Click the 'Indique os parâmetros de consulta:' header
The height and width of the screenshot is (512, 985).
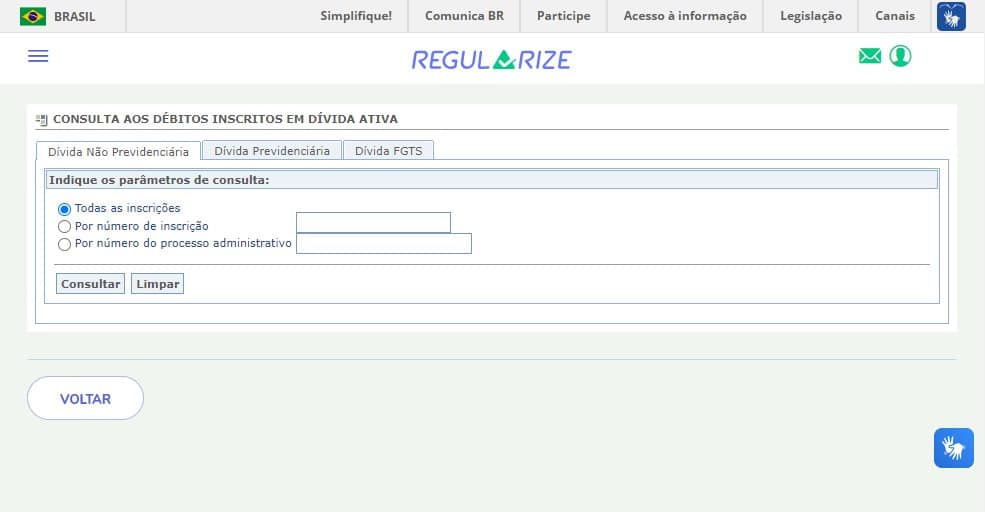(x=492, y=180)
